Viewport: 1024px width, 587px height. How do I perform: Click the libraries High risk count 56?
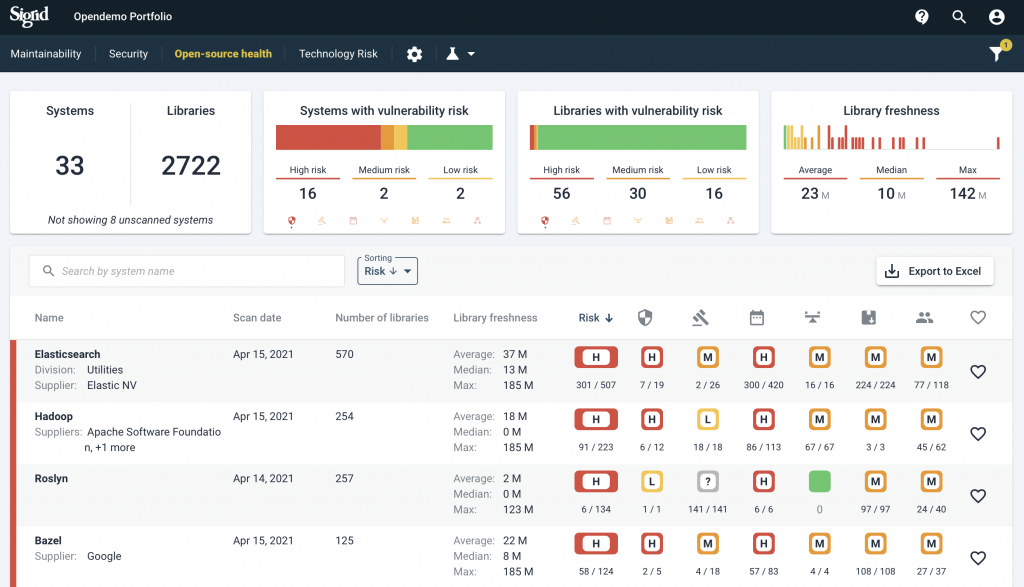pos(561,193)
